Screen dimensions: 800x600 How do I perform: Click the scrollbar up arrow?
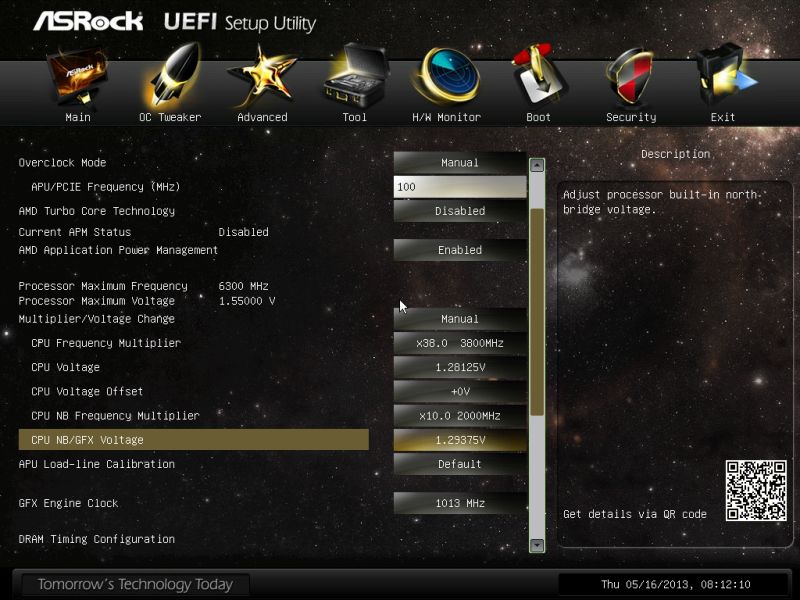537,165
